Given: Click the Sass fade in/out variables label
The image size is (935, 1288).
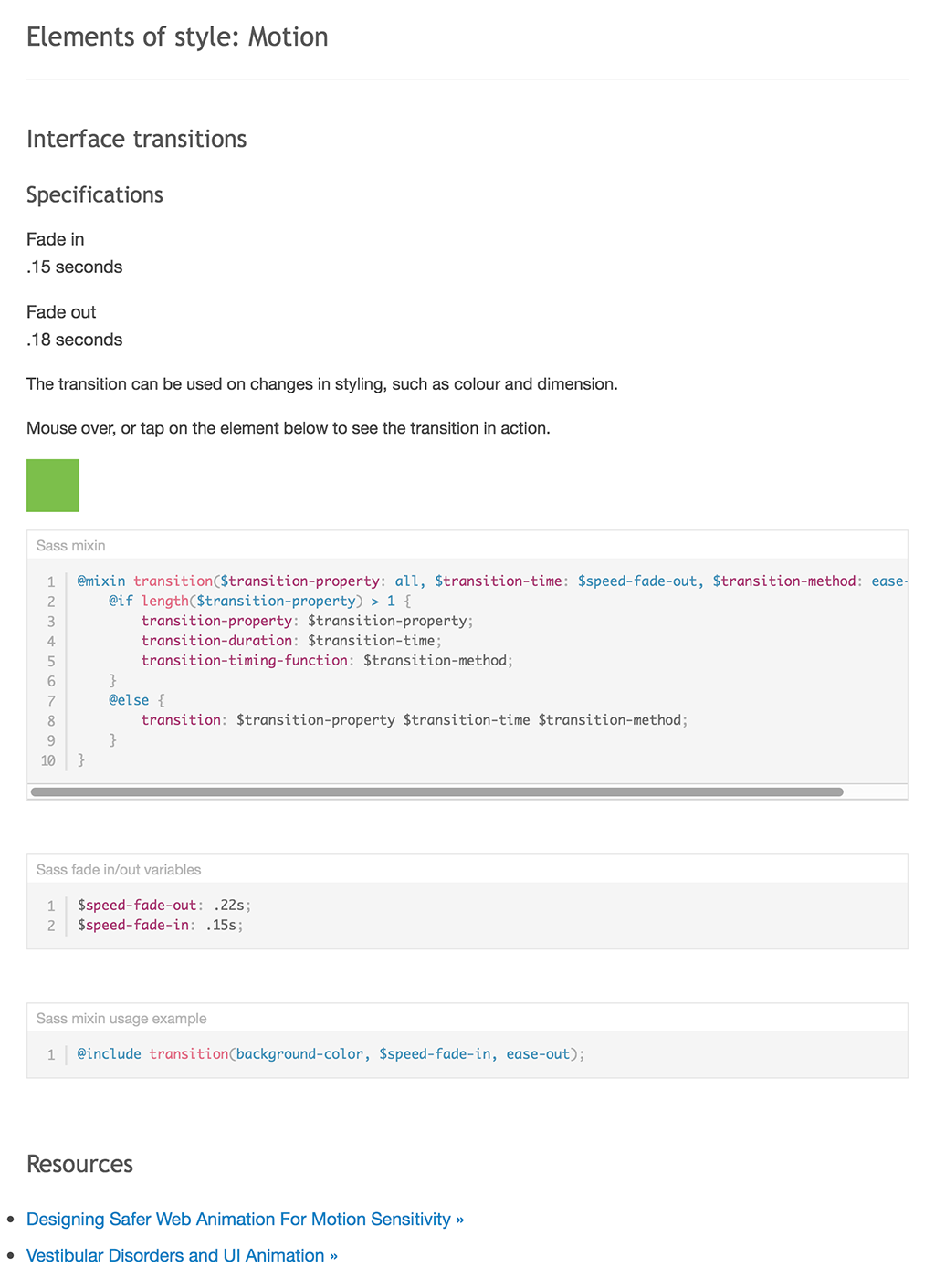Looking at the screenshot, I should click(119, 869).
